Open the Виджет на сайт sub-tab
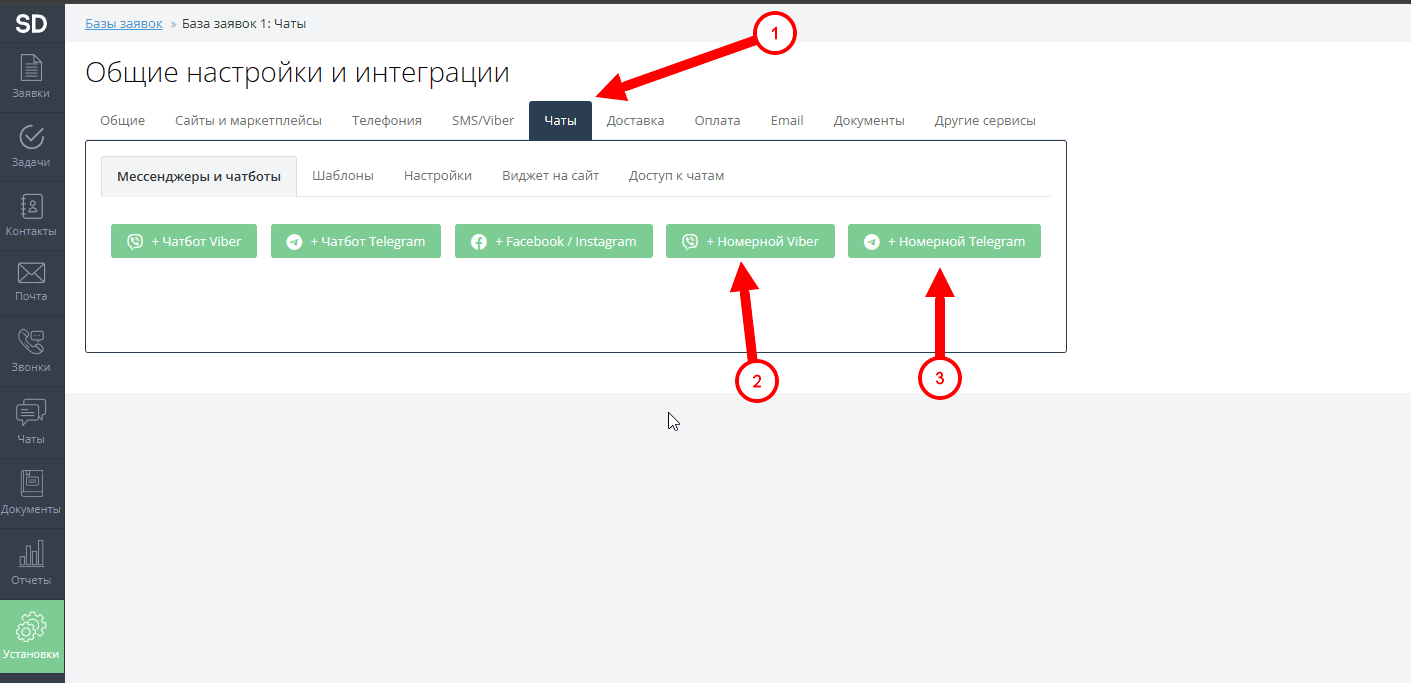This screenshot has height=683, width=1411. [x=551, y=176]
